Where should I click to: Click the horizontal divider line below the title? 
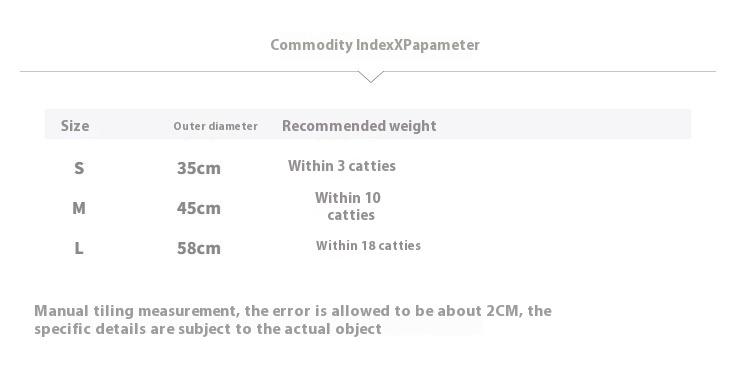click(368, 71)
